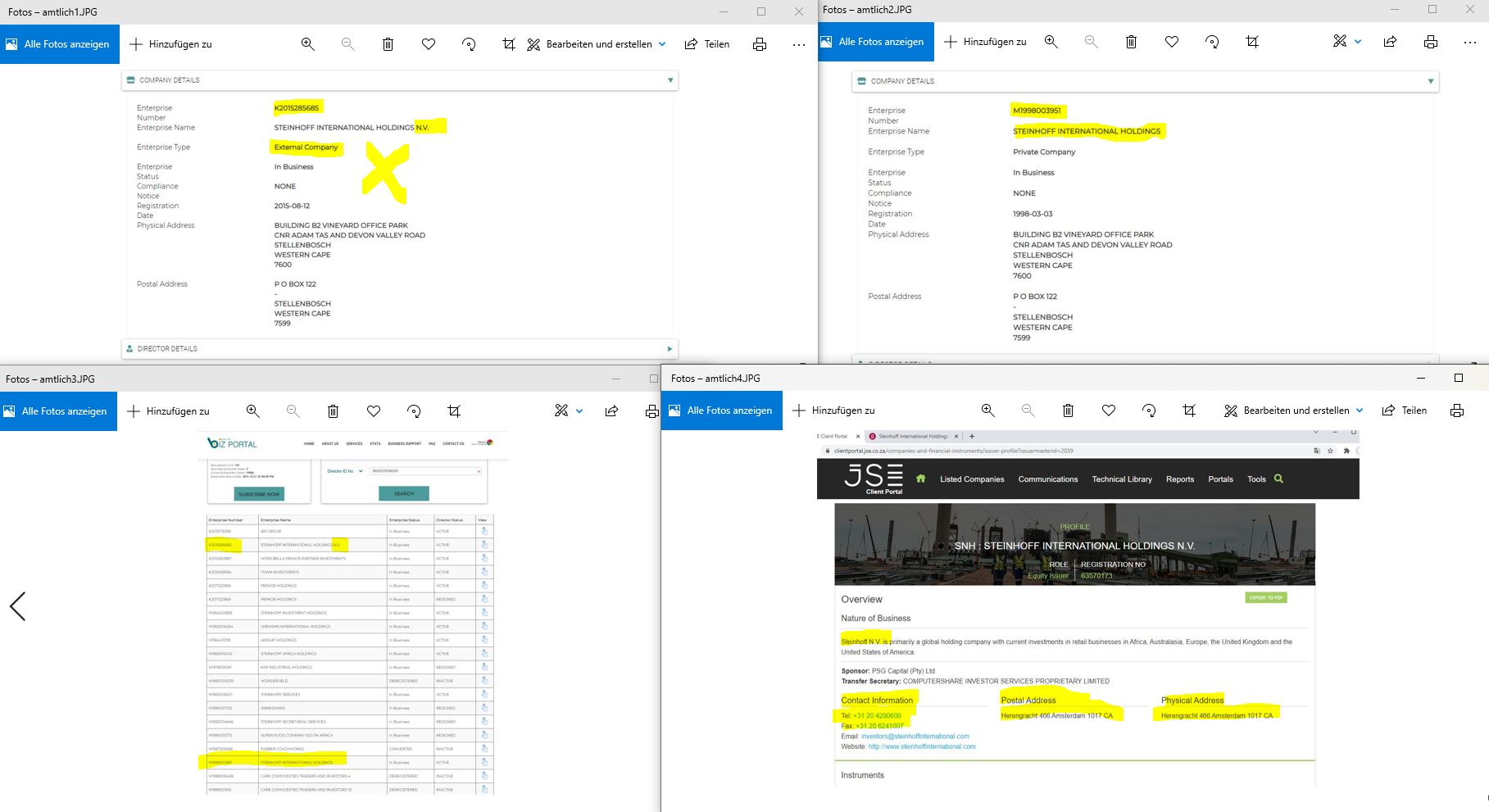Rotate the amtlich4.JPG photo

point(1149,411)
